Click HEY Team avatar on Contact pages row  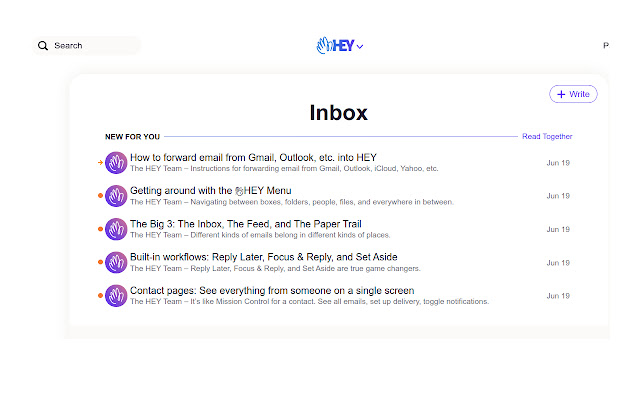click(x=116, y=296)
